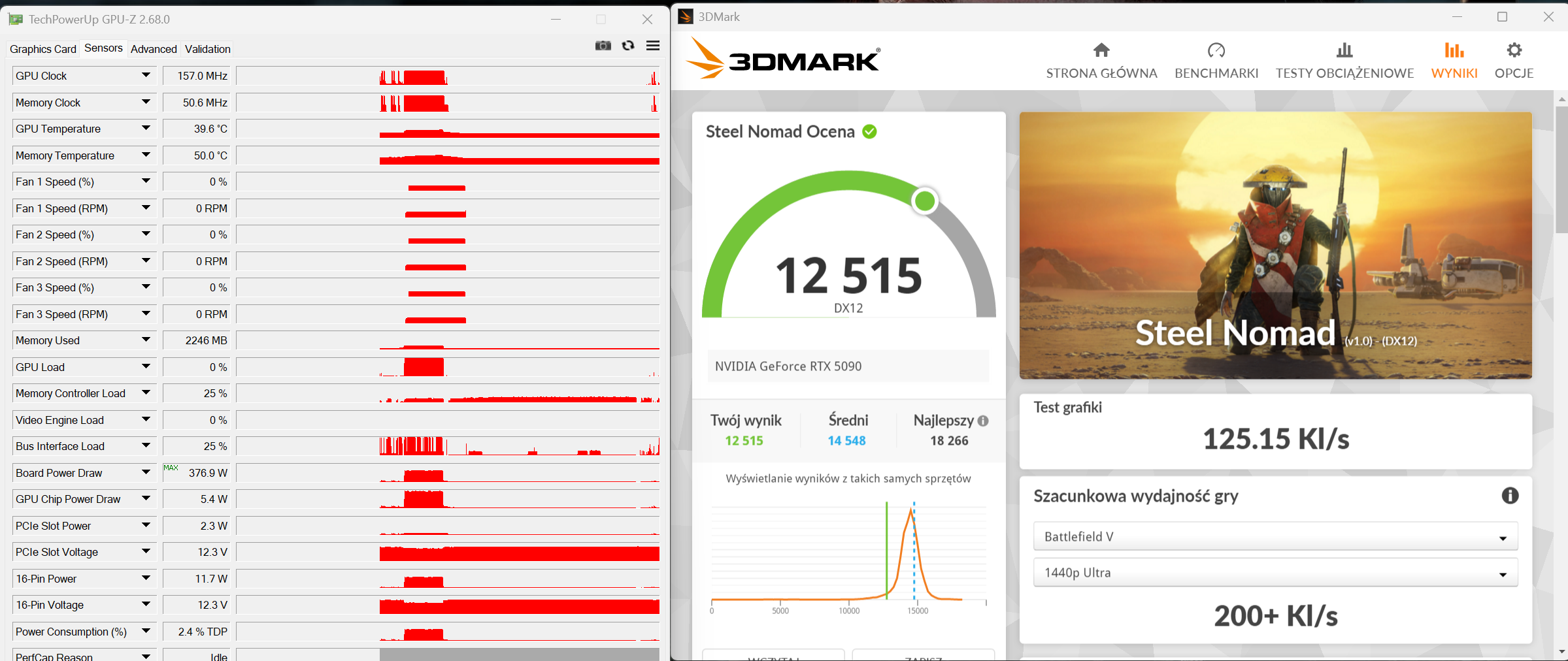
Task: Click the NVIDIA GeForce RTX 5090 label
Action: [x=788, y=366]
